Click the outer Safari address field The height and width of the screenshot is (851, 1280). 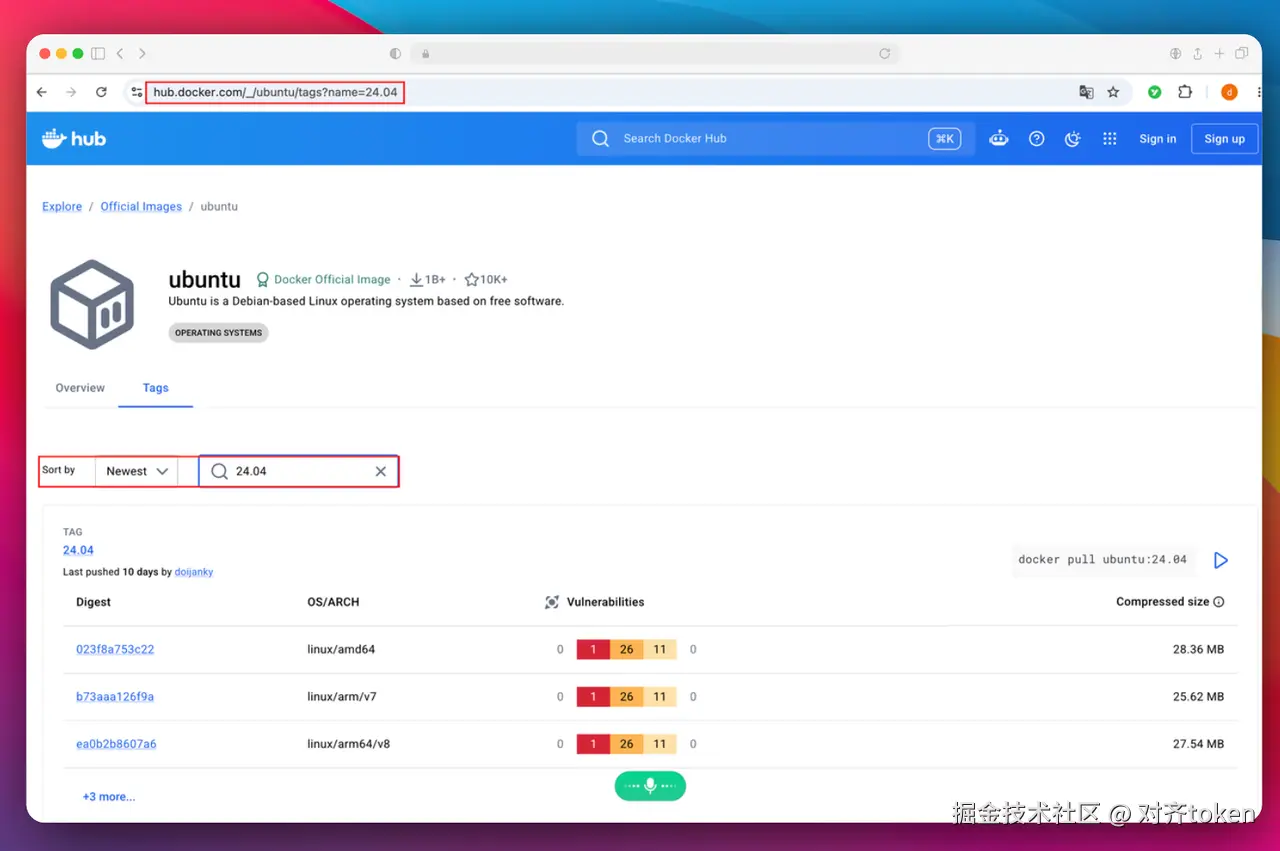click(655, 53)
